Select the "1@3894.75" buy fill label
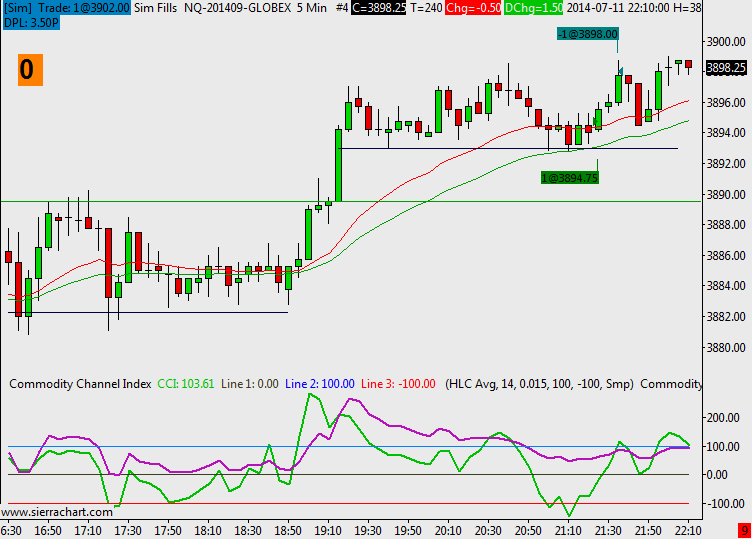Viewport: 752px width, 539px height. [570, 178]
